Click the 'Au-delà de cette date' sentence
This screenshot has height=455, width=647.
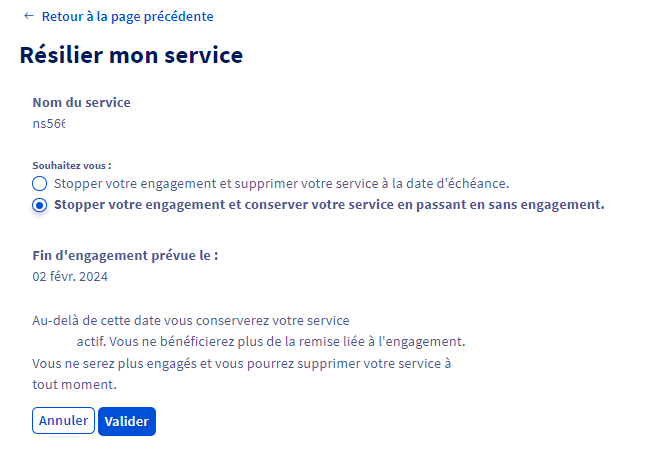pos(191,320)
